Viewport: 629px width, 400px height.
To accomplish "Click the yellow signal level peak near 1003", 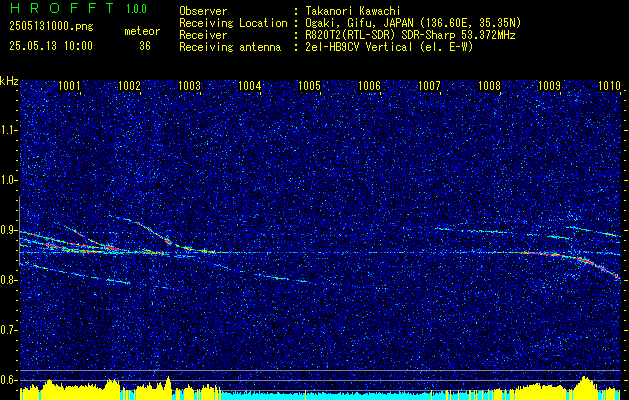I will [x=168, y=383].
